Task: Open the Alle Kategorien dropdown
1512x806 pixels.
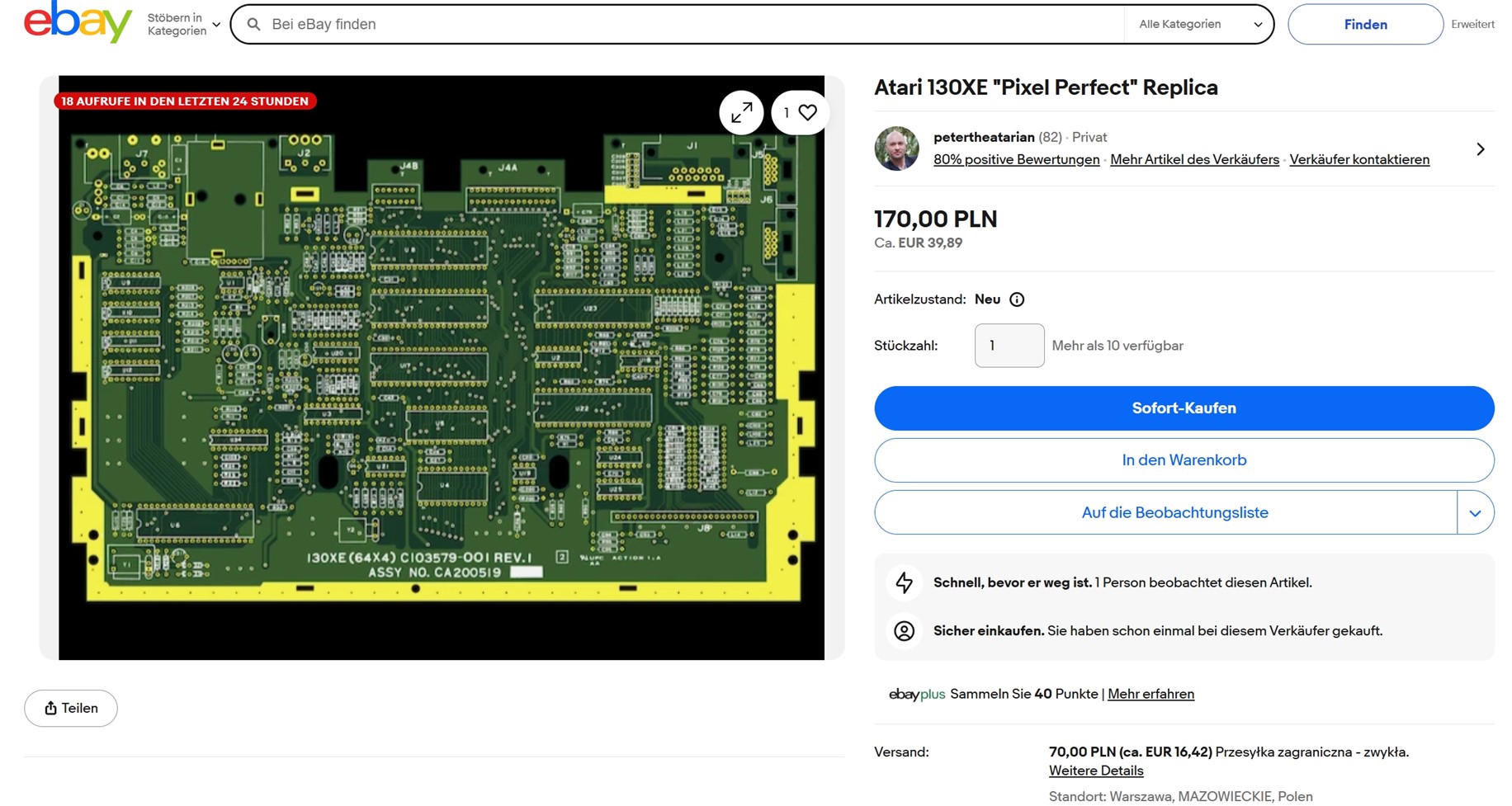Action: click(1198, 24)
